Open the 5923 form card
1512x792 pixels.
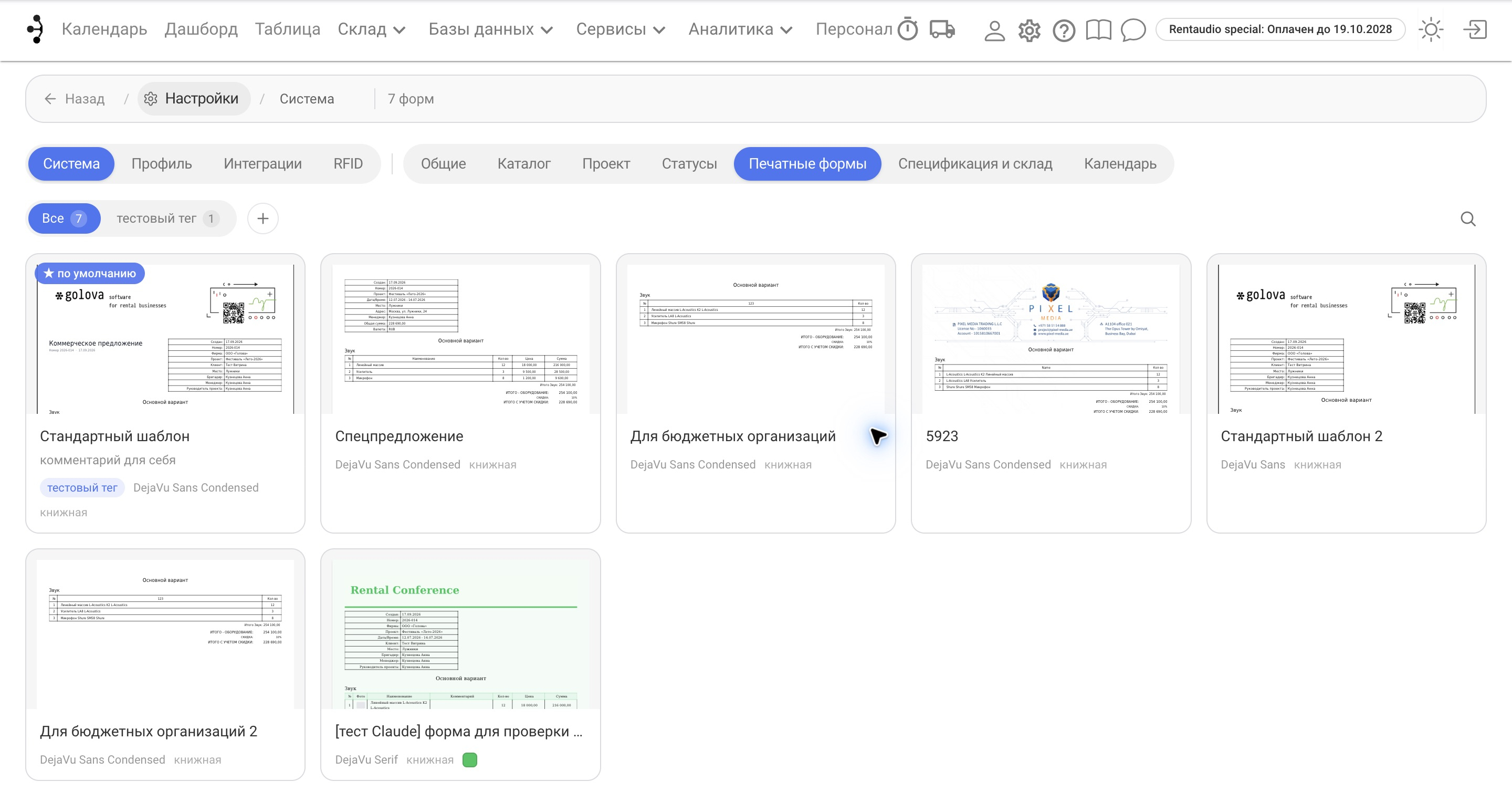click(x=1051, y=393)
